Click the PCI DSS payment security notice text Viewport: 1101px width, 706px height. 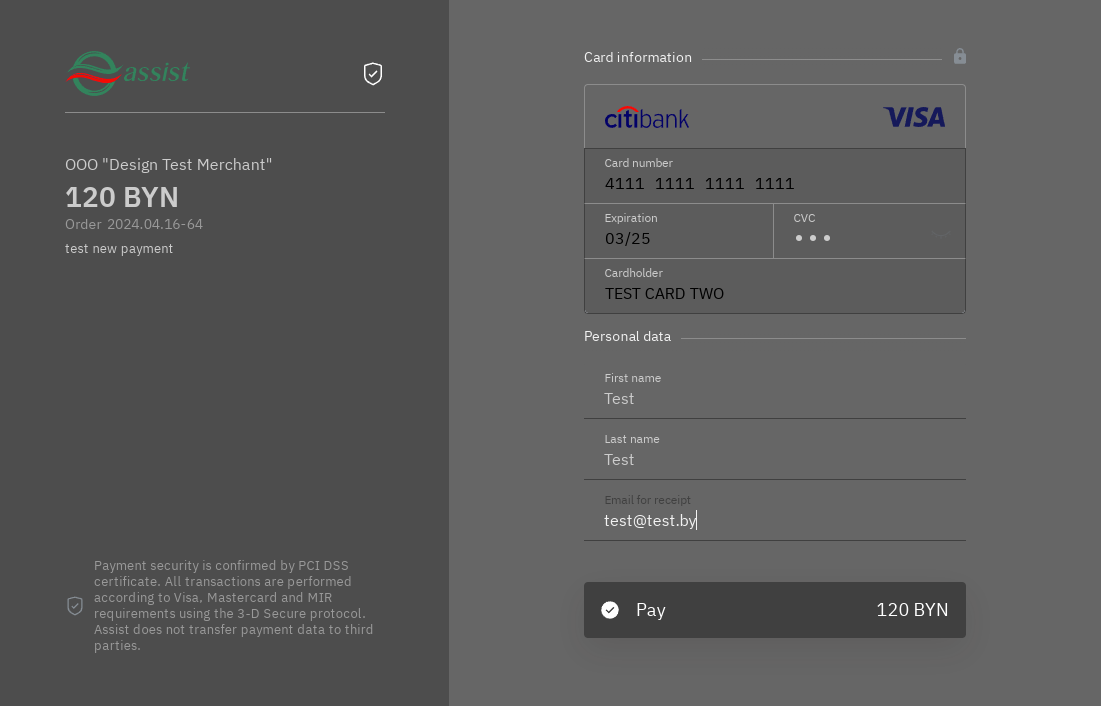(233, 606)
